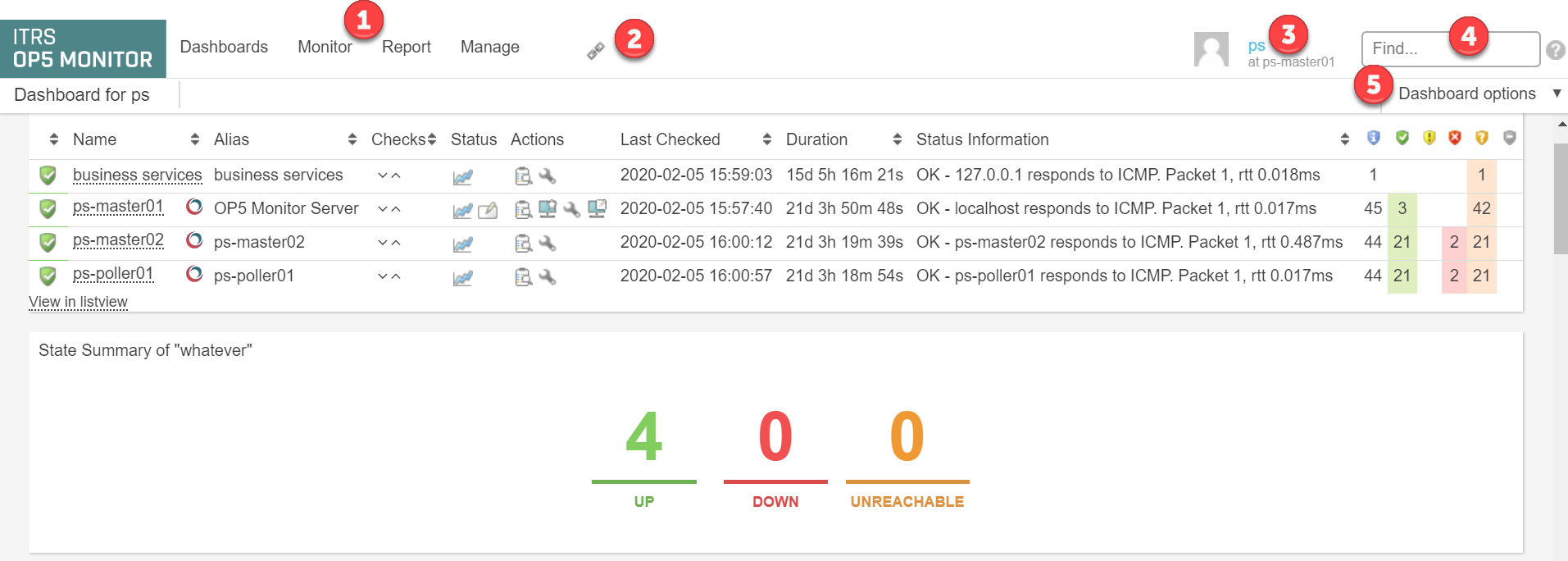The image size is (1568, 561).
Task: Click the up chevron in OP5 Monitor Server row
Action: tap(396, 209)
